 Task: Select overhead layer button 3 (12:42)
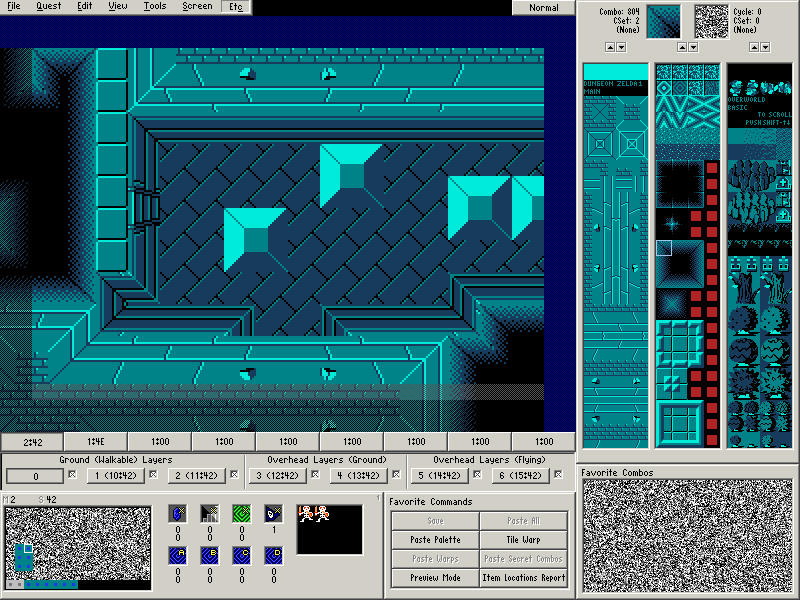click(x=278, y=476)
